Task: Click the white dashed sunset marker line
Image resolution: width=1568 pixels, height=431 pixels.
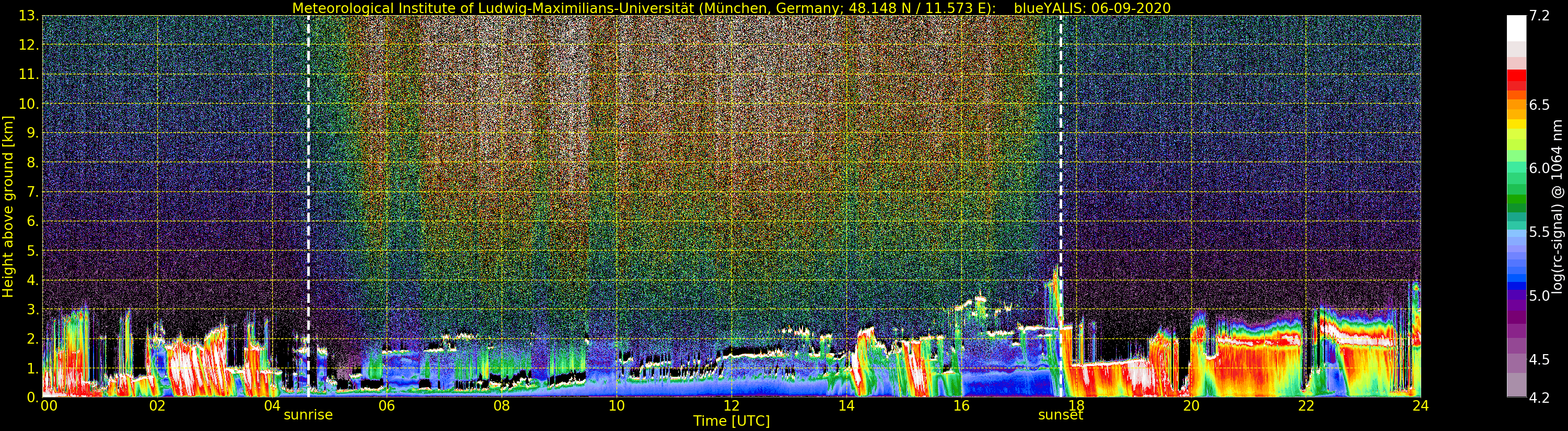Action: [1061, 206]
